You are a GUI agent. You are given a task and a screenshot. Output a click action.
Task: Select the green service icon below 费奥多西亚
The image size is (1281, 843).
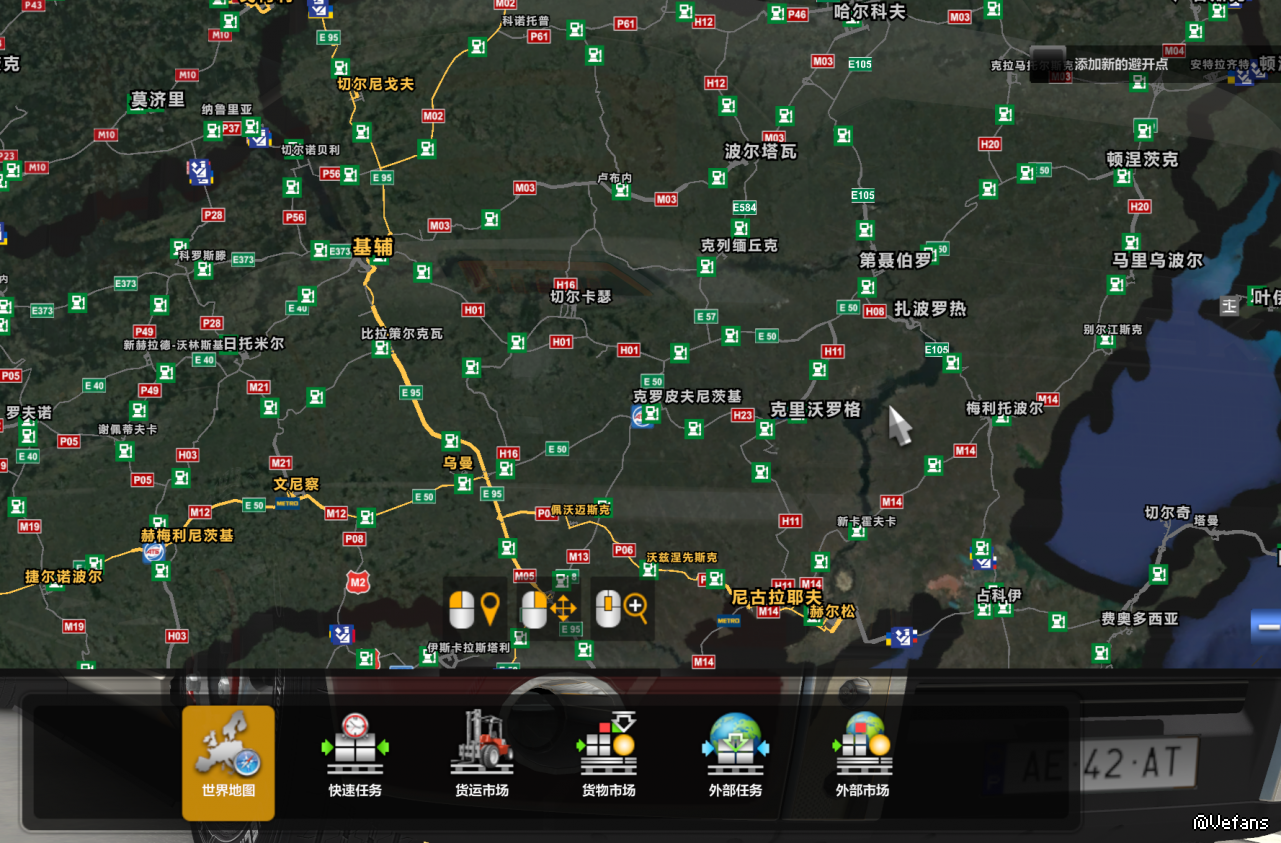(x=1102, y=653)
